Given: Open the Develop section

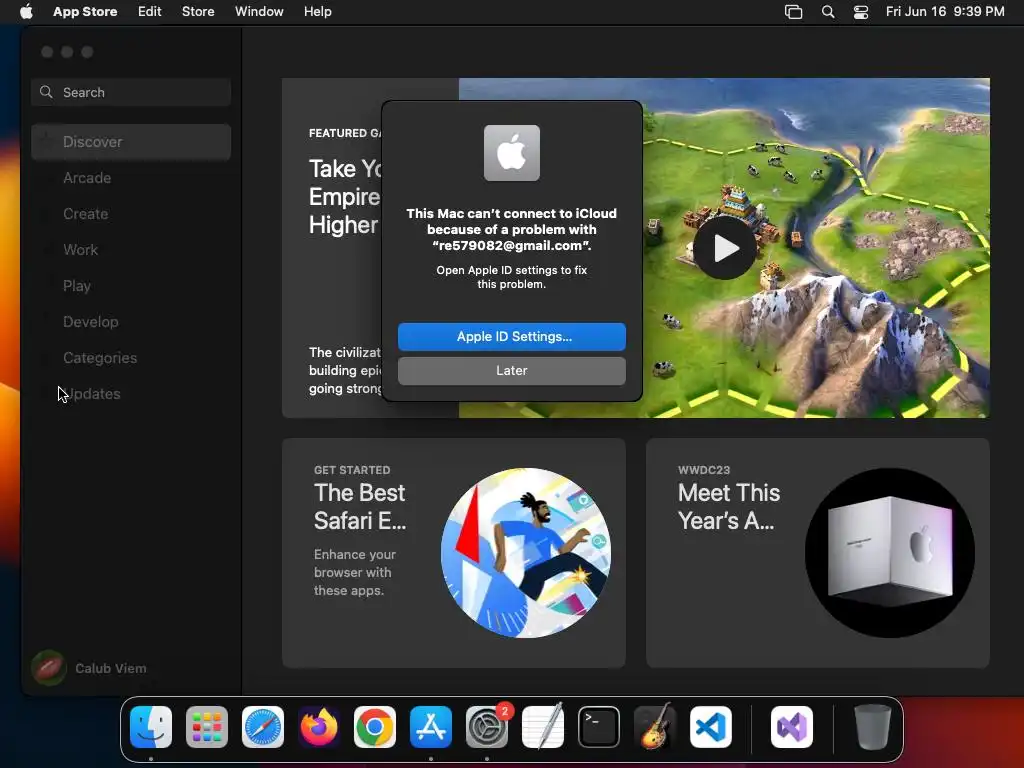Looking at the screenshot, I should 91,321.
